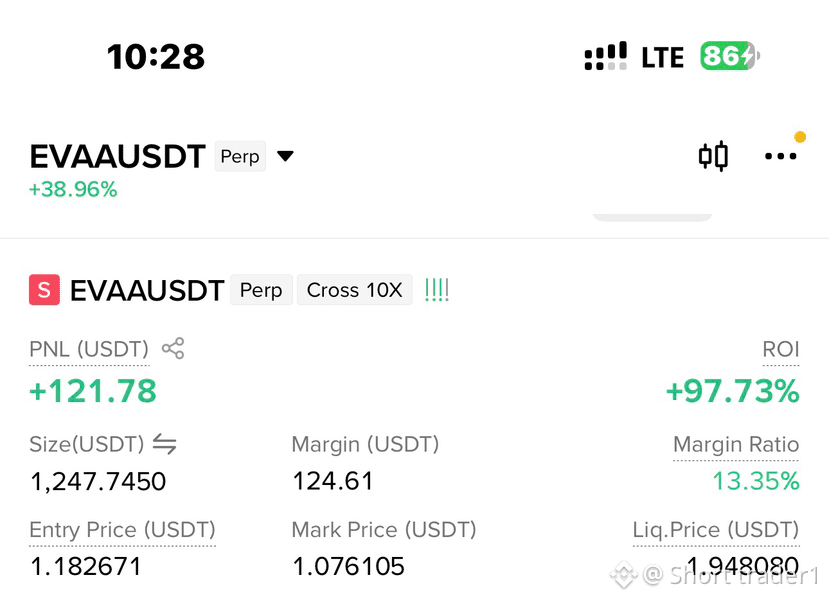Tap the Margin Ratio label
This screenshot has width=829, height=600.
pos(736,445)
